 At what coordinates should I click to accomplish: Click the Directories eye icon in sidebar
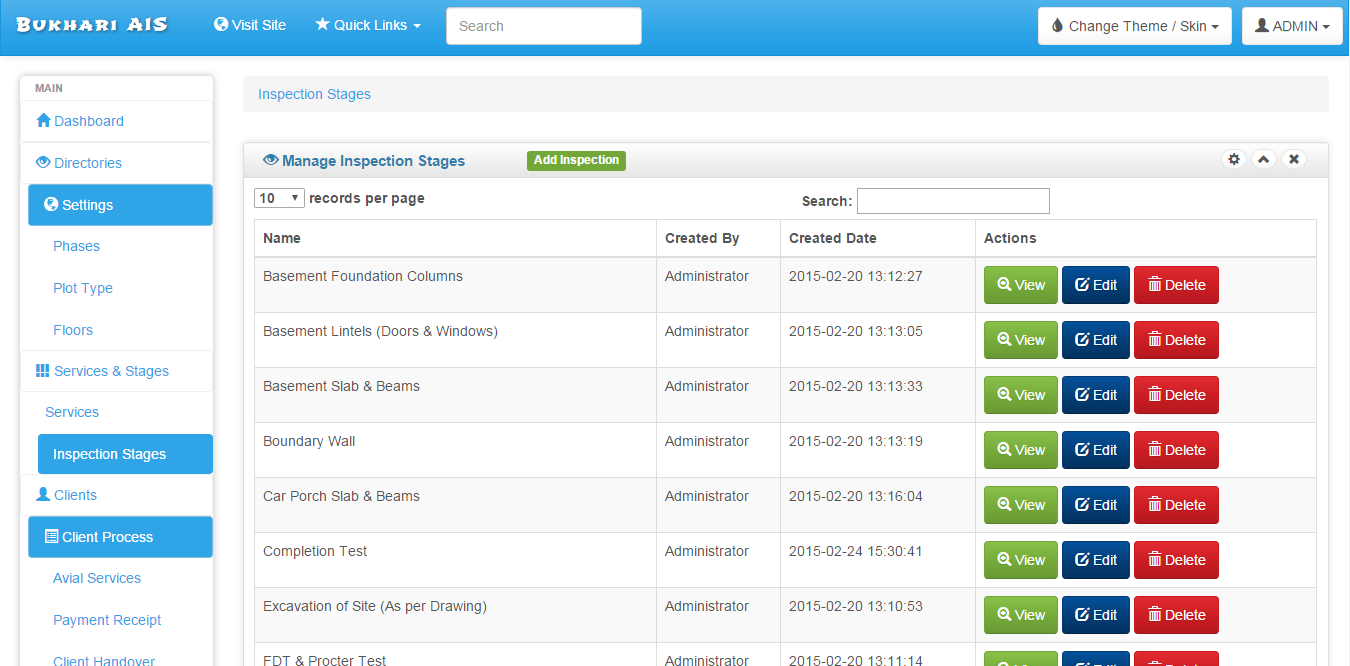(x=43, y=163)
